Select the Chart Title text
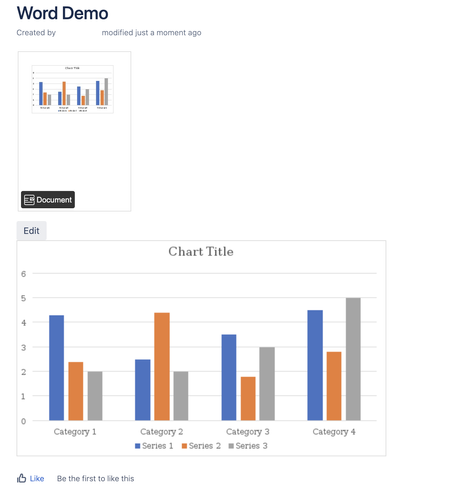463x487 pixels. pyautogui.click(x=201, y=251)
